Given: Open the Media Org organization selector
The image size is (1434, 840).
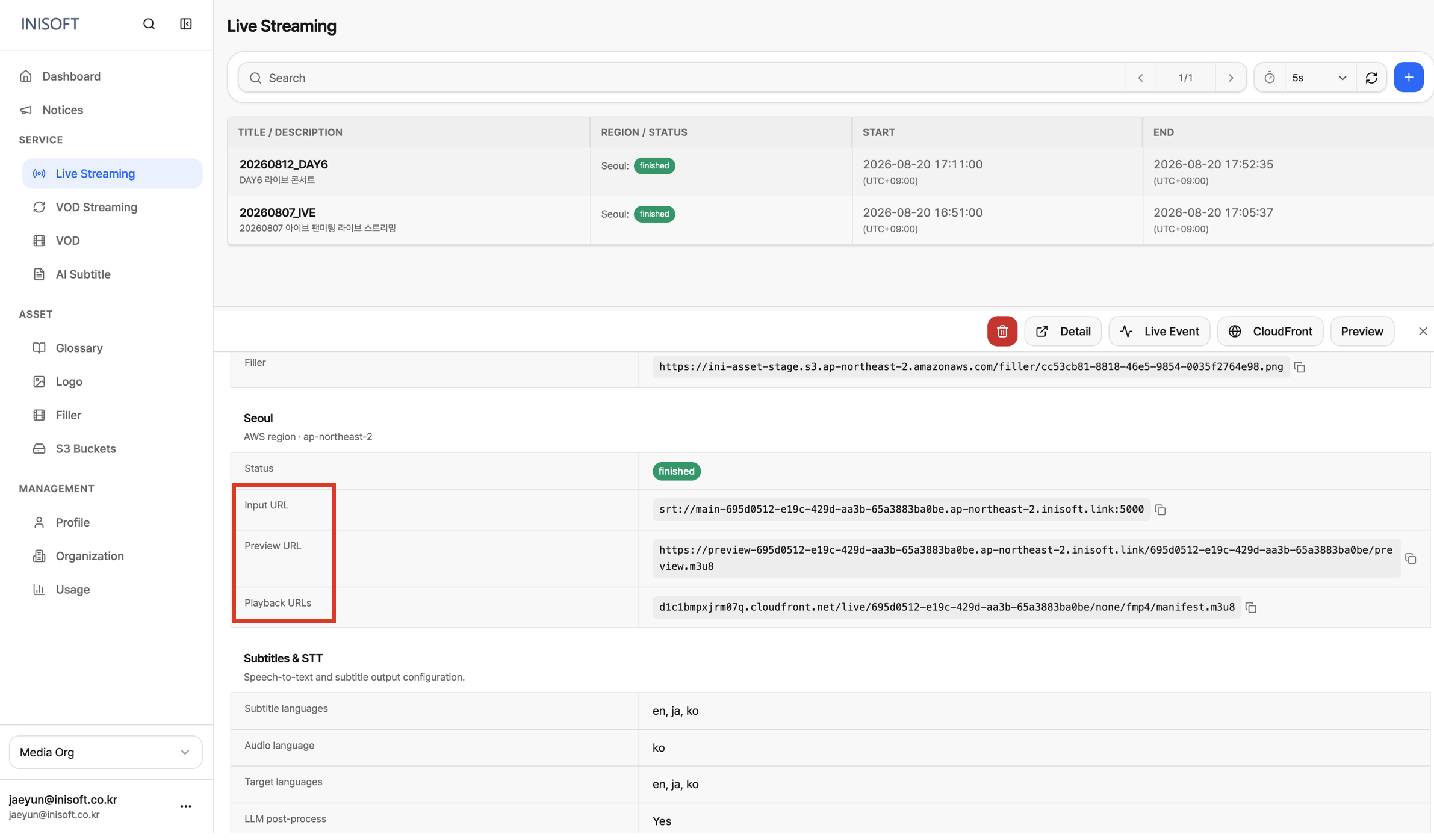Looking at the screenshot, I should coord(105,752).
